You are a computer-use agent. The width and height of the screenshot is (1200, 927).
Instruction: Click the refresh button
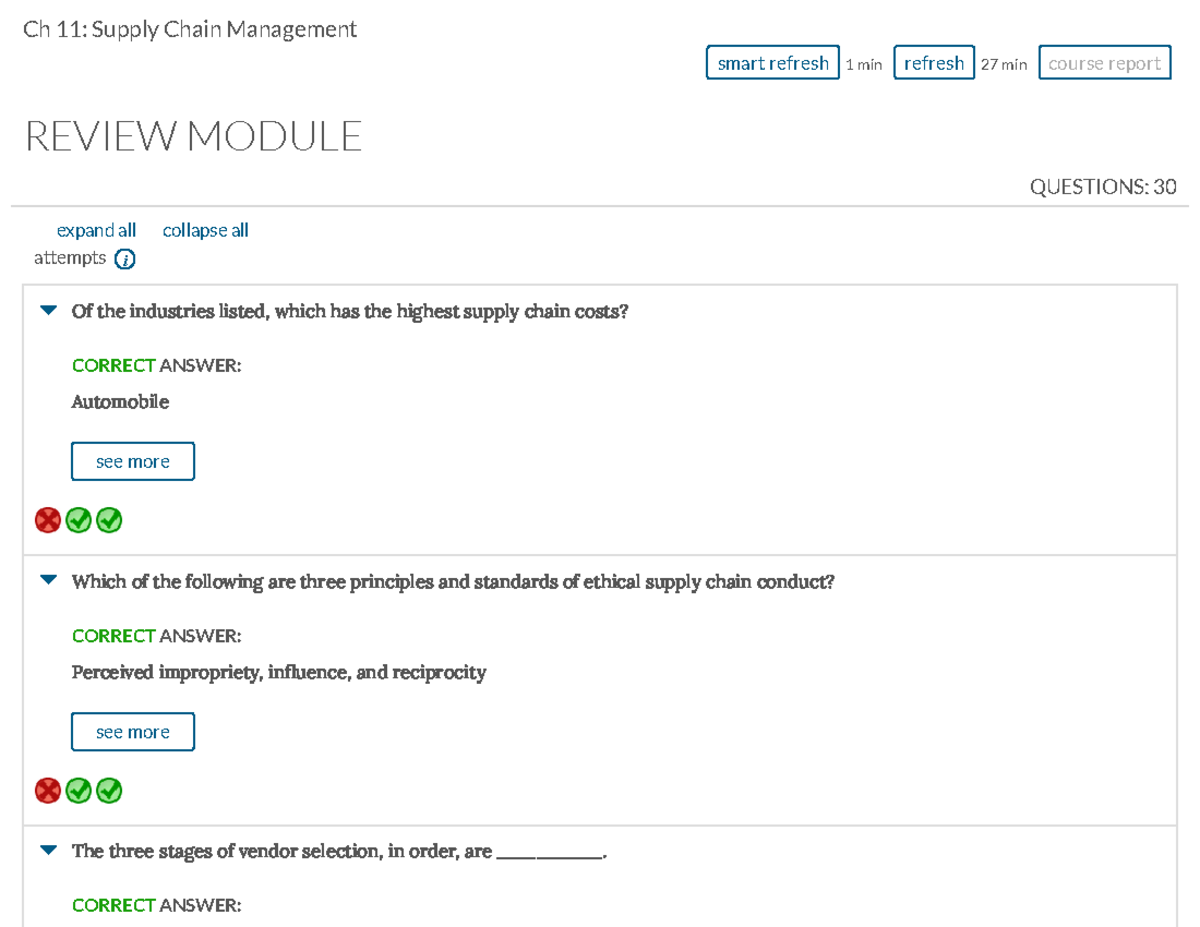point(934,62)
